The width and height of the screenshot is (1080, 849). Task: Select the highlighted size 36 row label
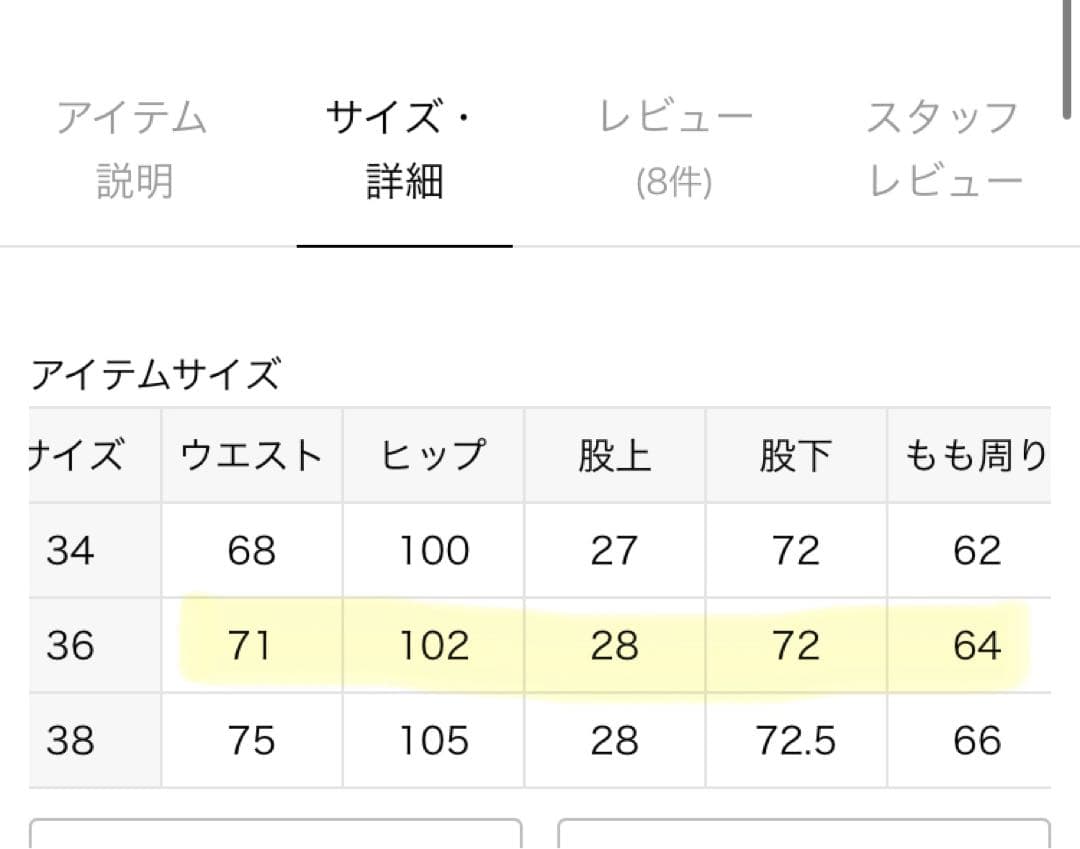point(71,646)
